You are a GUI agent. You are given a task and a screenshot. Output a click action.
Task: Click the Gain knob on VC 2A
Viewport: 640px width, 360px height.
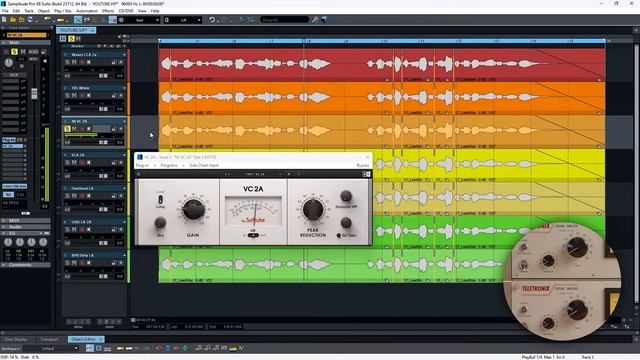[193, 209]
